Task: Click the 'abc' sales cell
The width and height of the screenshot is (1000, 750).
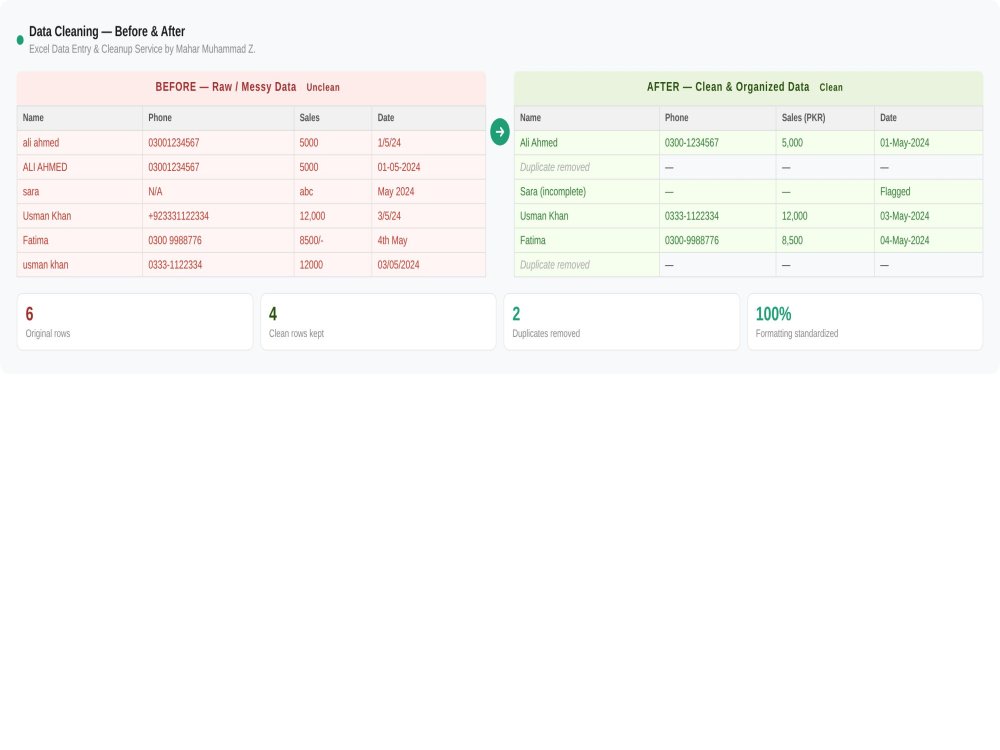Action: (x=333, y=191)
